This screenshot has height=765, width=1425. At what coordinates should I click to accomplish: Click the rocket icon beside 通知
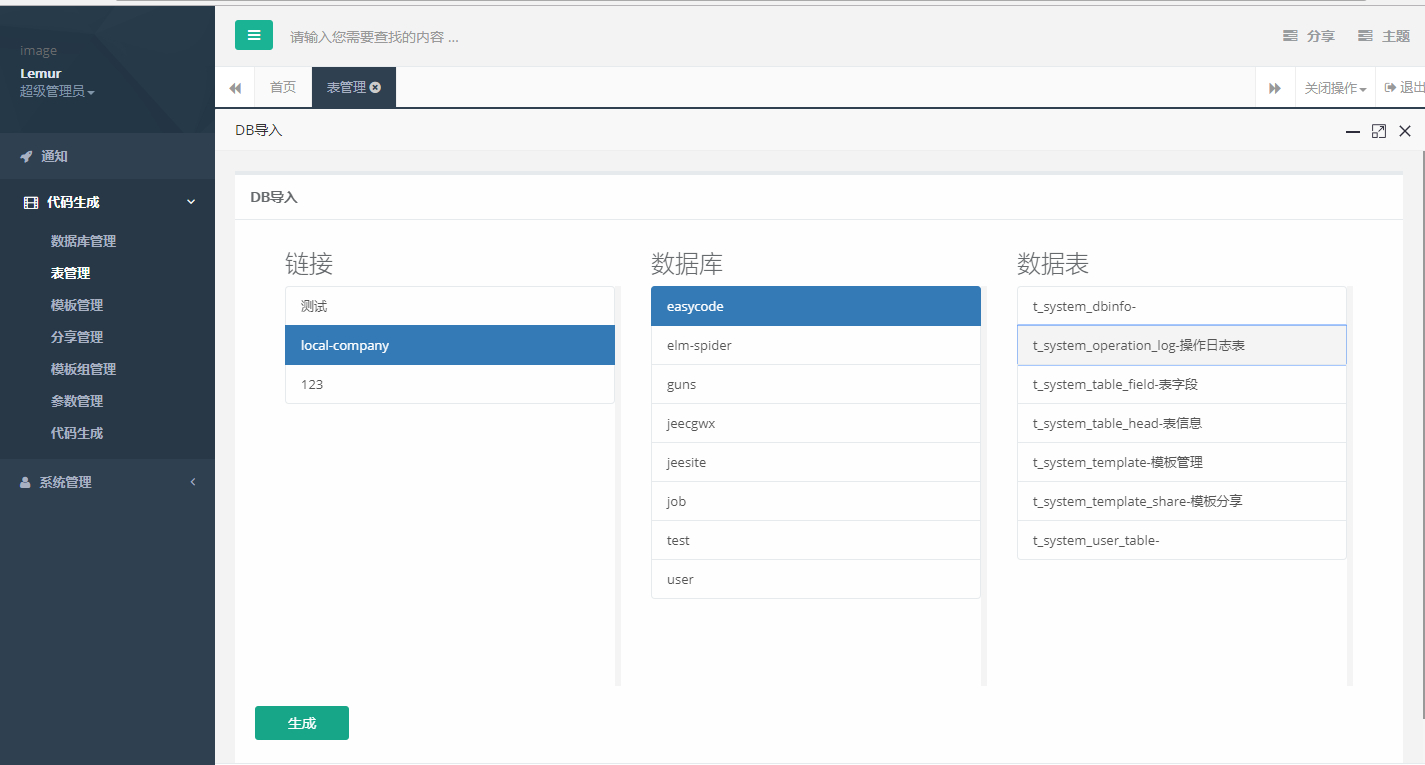[x=26, y=157]
